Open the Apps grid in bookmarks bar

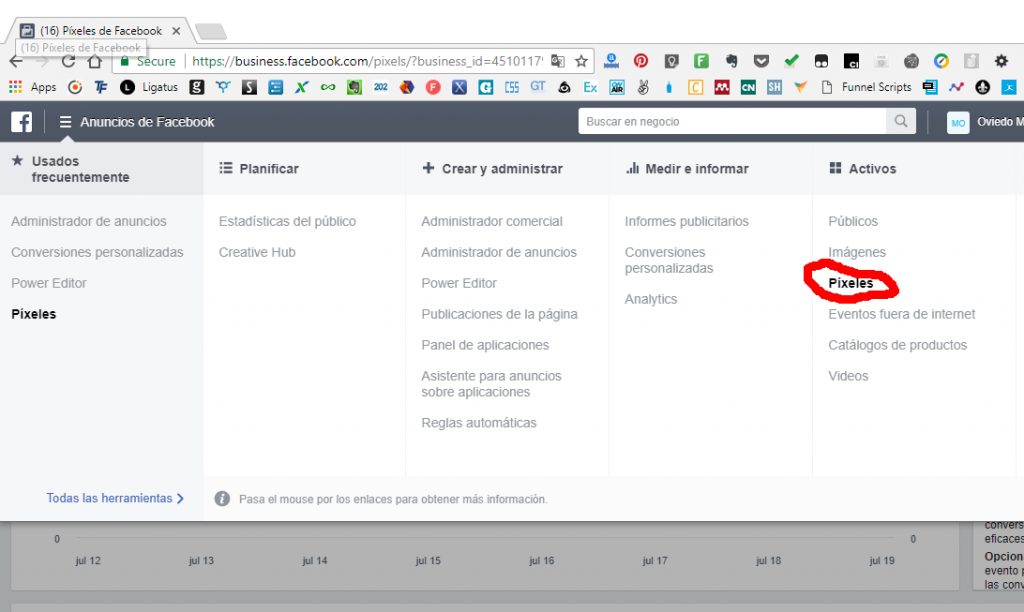click(33, 87)
